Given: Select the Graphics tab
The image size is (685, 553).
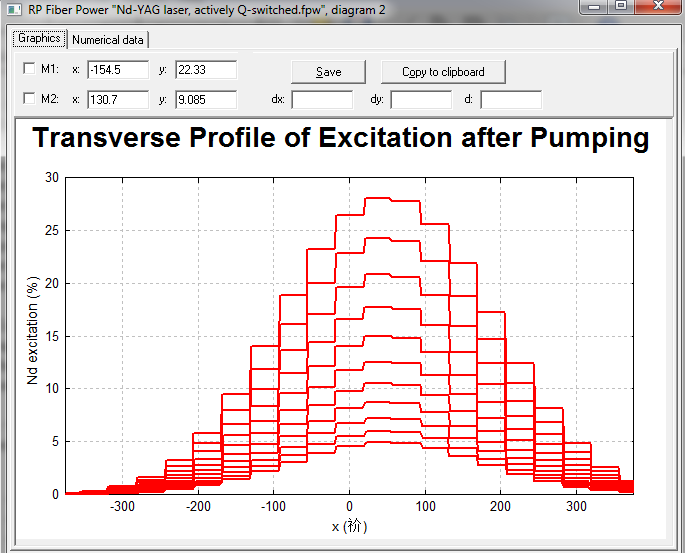Looking at the screenshot, I should pos(39,38).
